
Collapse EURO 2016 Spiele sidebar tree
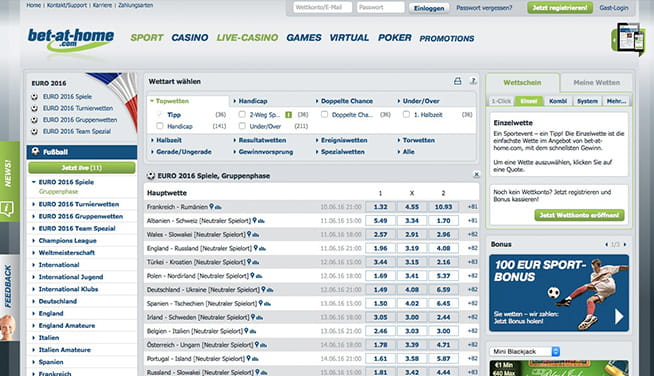pos(33,182)
